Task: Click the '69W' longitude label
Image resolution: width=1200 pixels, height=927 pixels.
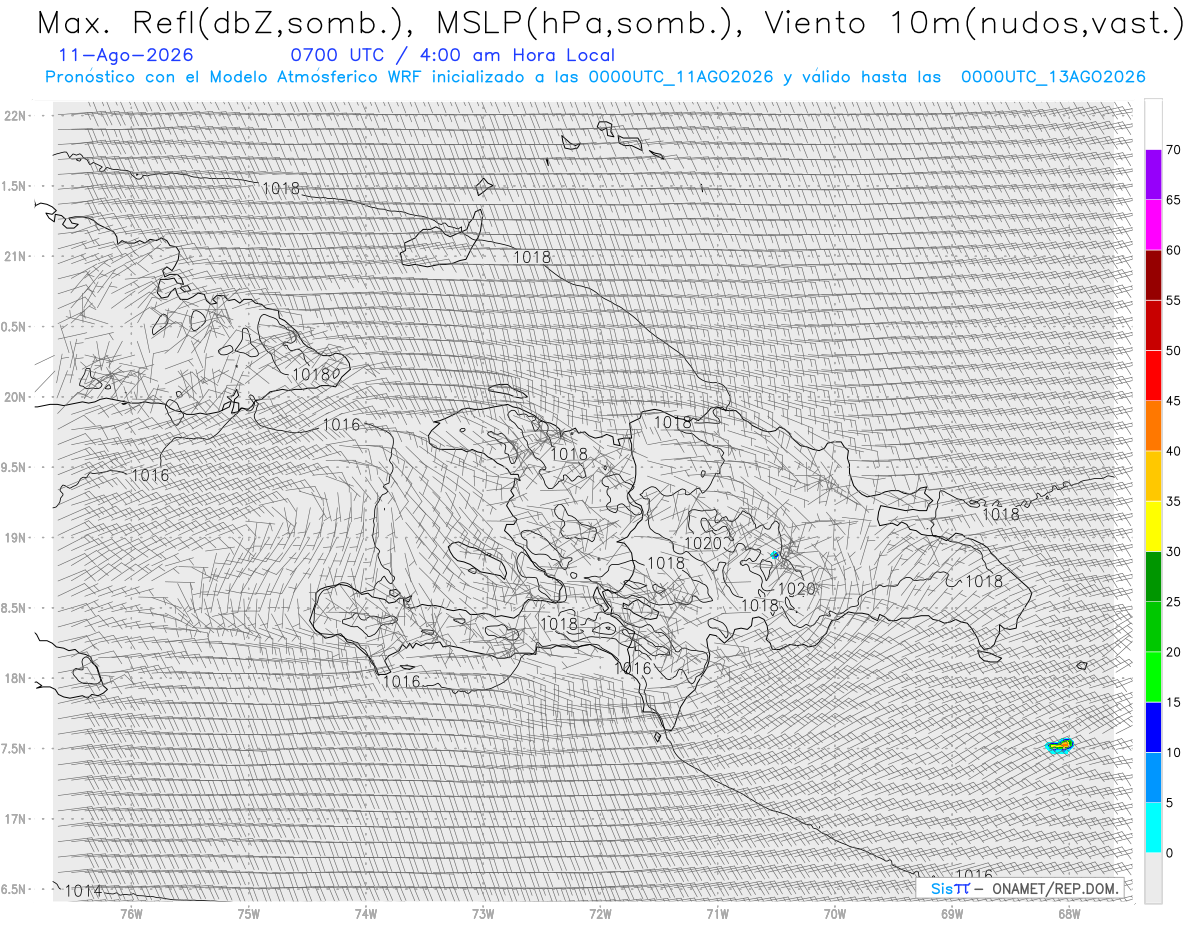Action: tap(952, 914)
